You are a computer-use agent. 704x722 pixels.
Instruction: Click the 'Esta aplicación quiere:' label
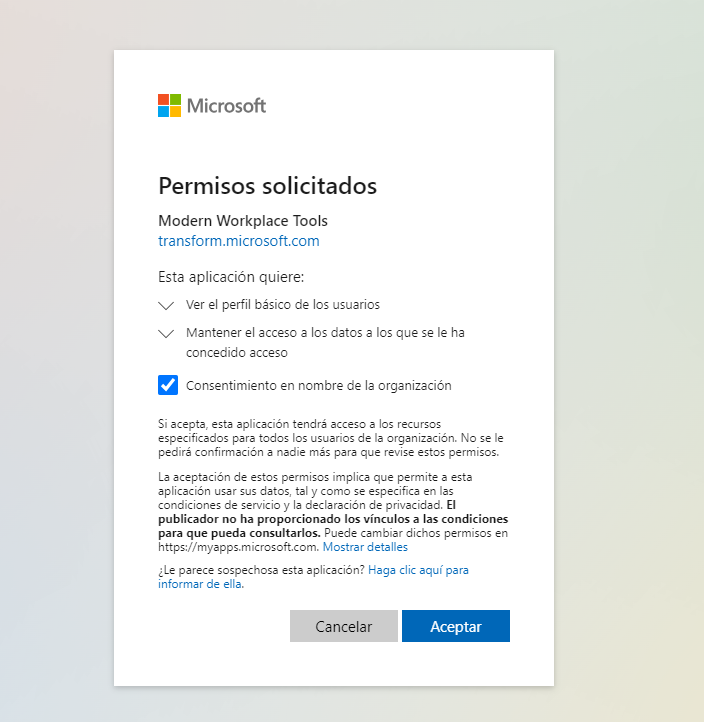tap(231, 277)
